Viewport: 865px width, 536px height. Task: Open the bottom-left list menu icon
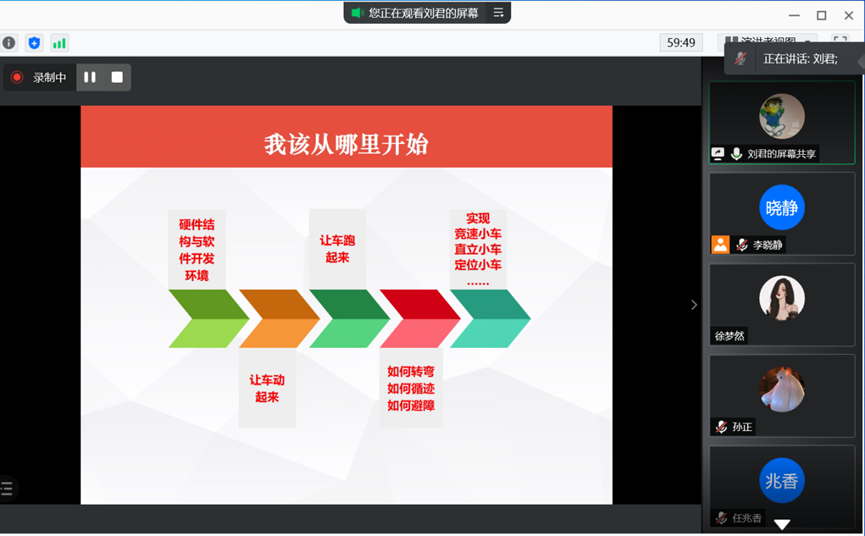click(7, 489)
